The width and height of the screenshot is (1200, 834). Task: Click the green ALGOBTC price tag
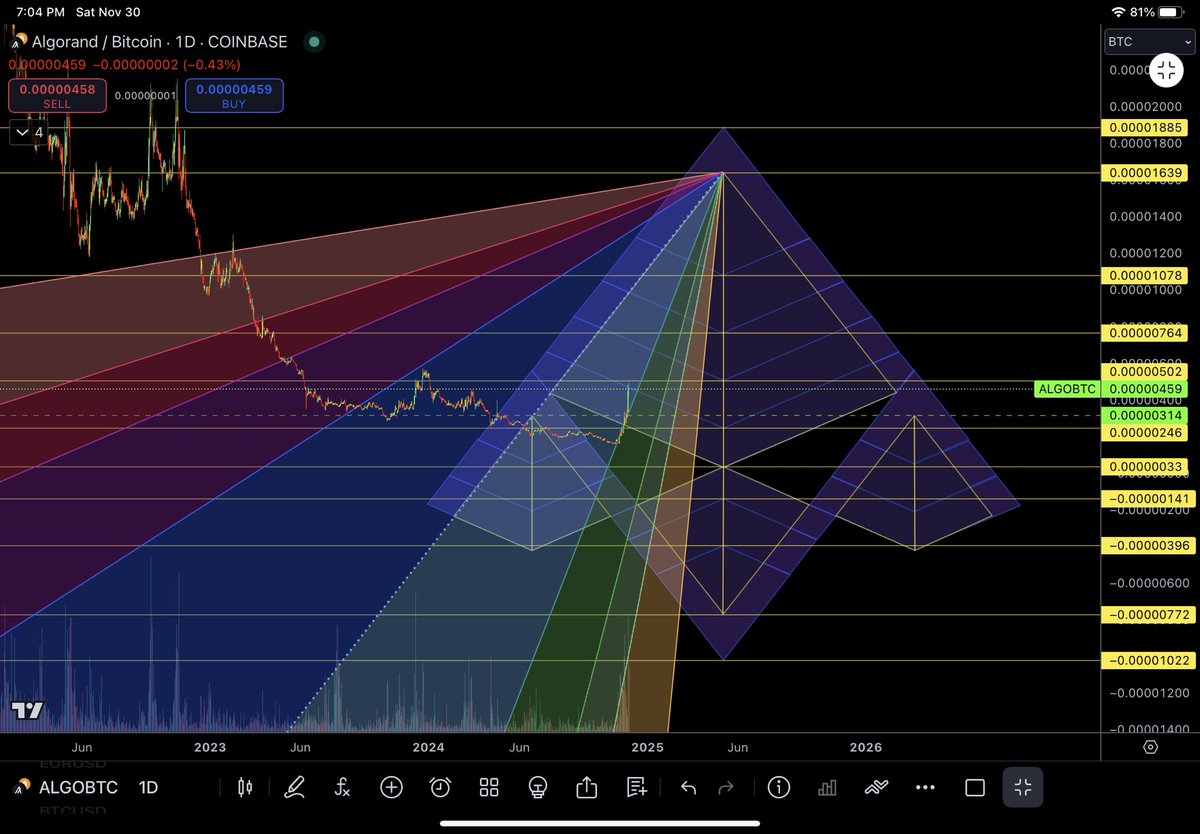click(x=1067, y=389)
